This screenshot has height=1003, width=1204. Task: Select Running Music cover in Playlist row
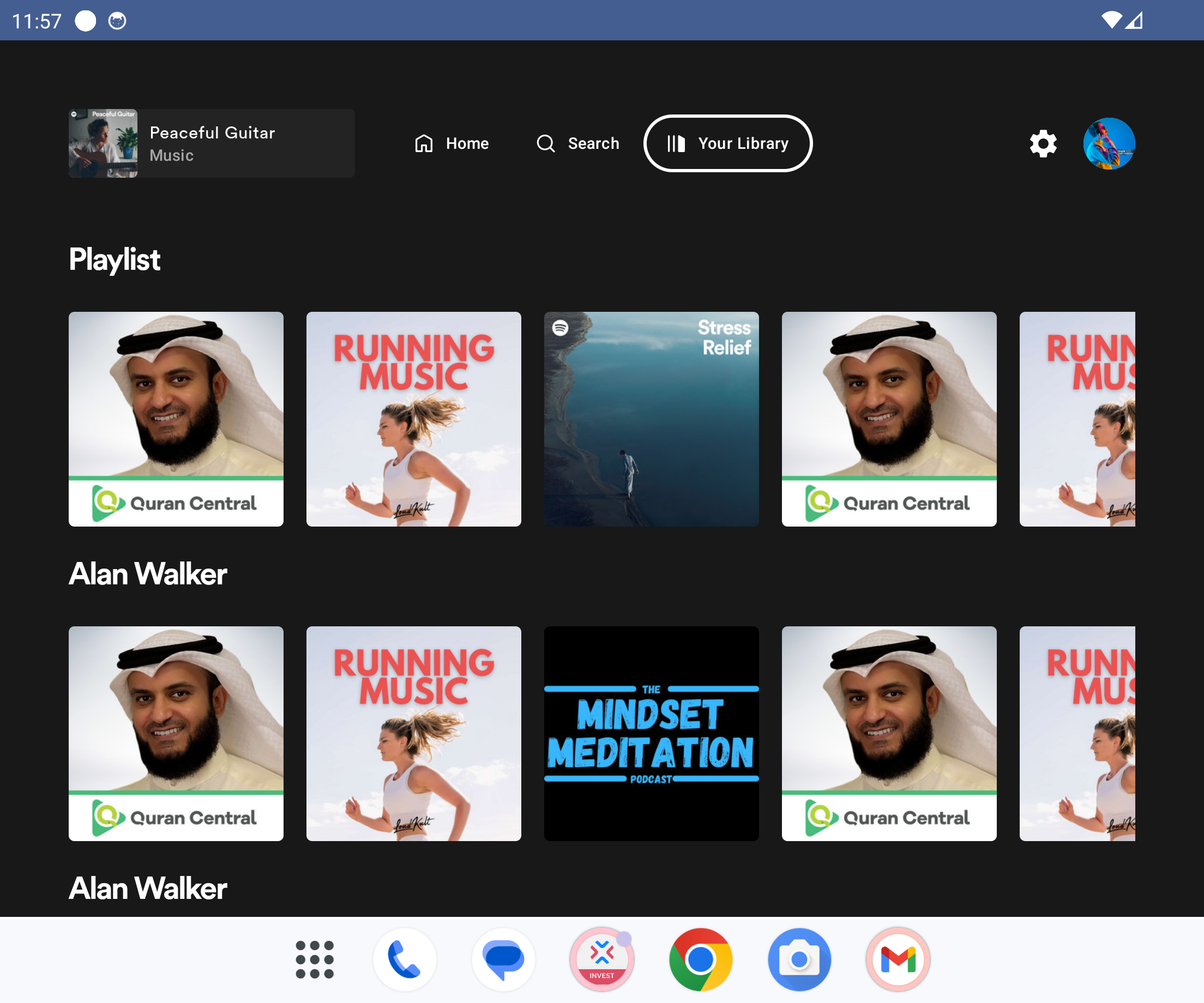click(x=413, y=419)
